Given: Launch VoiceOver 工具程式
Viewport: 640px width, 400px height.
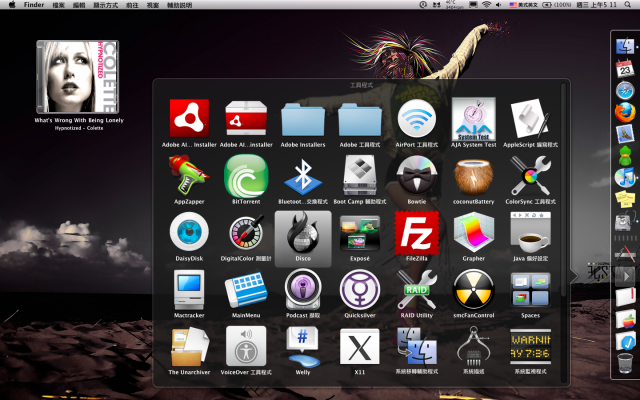Looking at the screenshot, I should (x=246, y=346).
